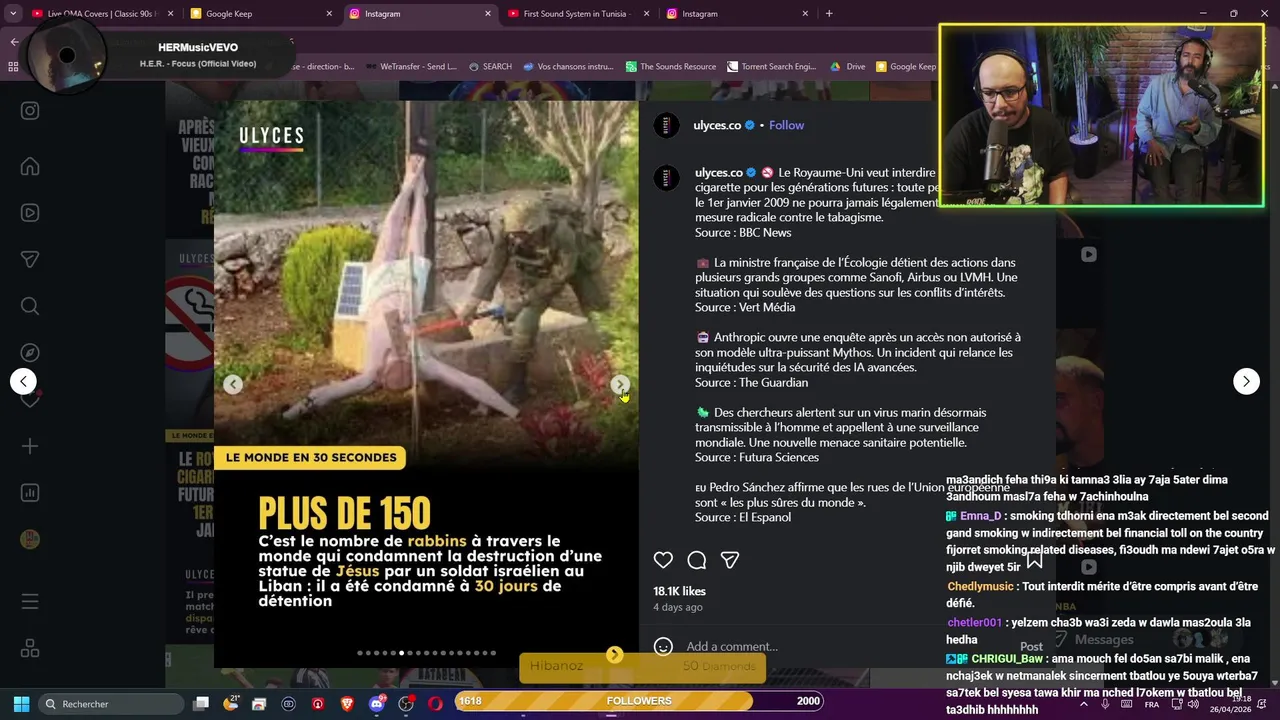Screen dimensions: 1280x720
Task: Click carousel slide indicator dots
Action: [426, 653]
